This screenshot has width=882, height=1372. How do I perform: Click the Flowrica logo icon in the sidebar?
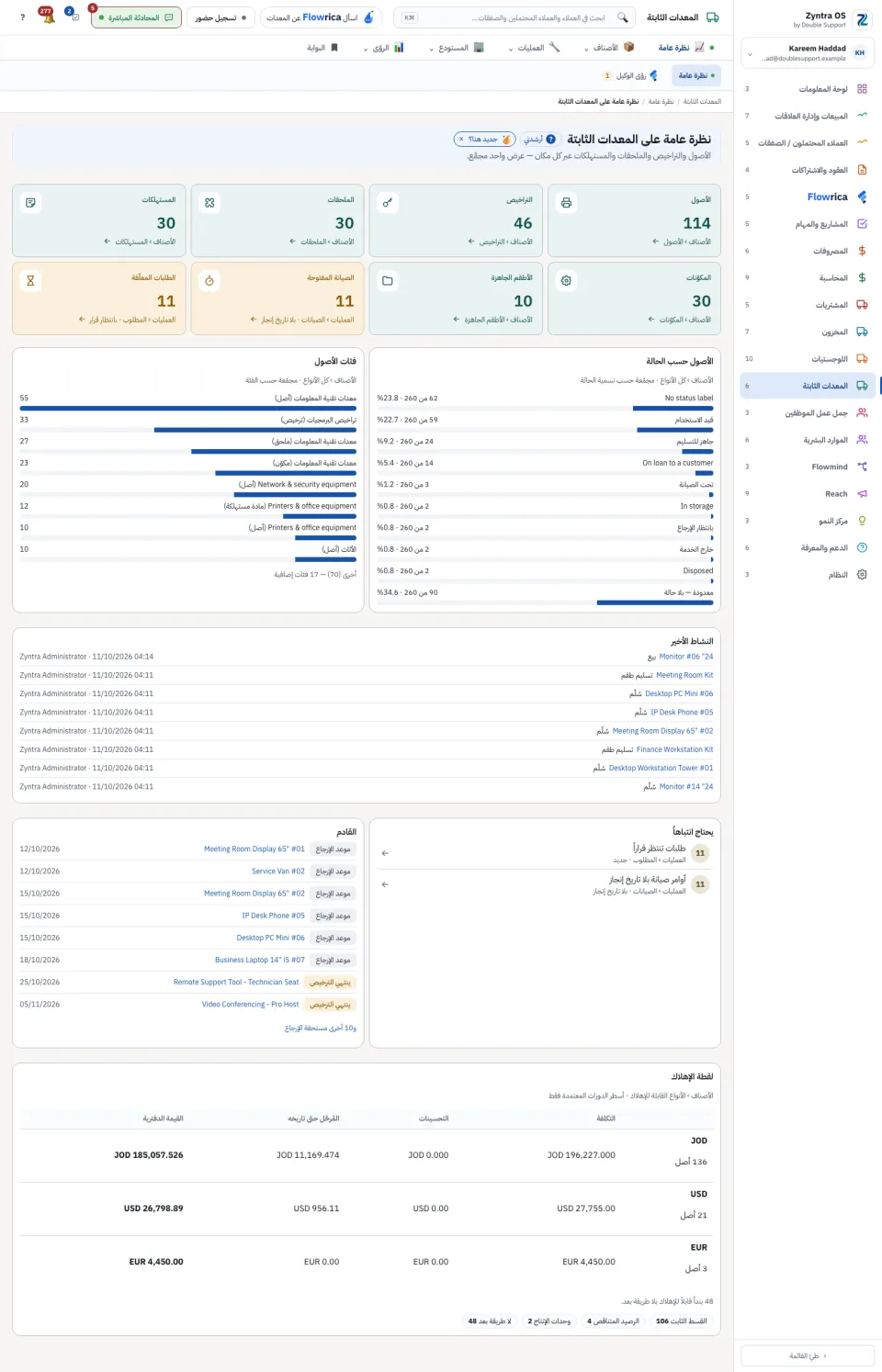(862, 197)
